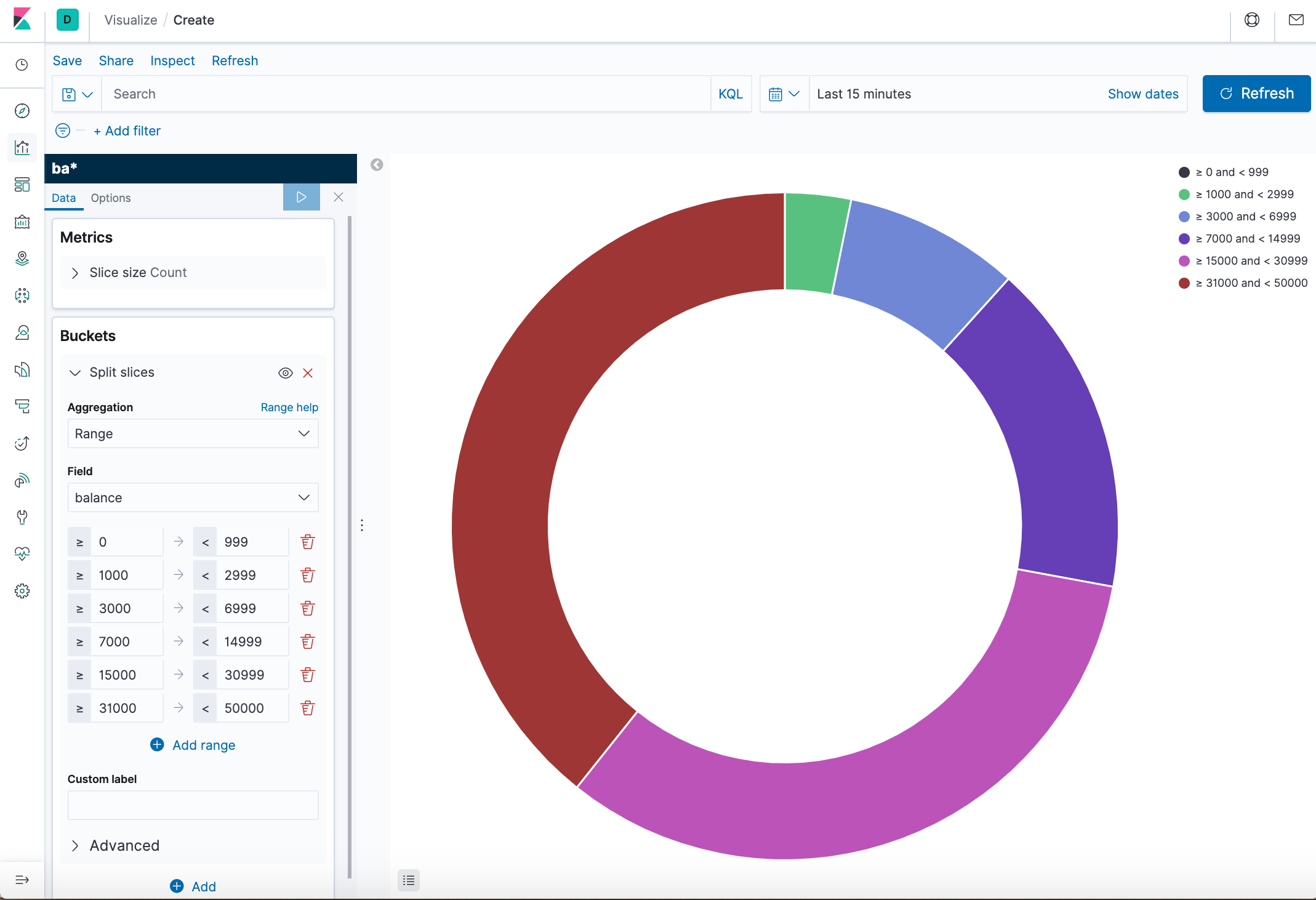This screenshot has width=1316, height=900.
Task: Click the pink 15000 to 30999 legend dot
Action: coord(1184,261)
